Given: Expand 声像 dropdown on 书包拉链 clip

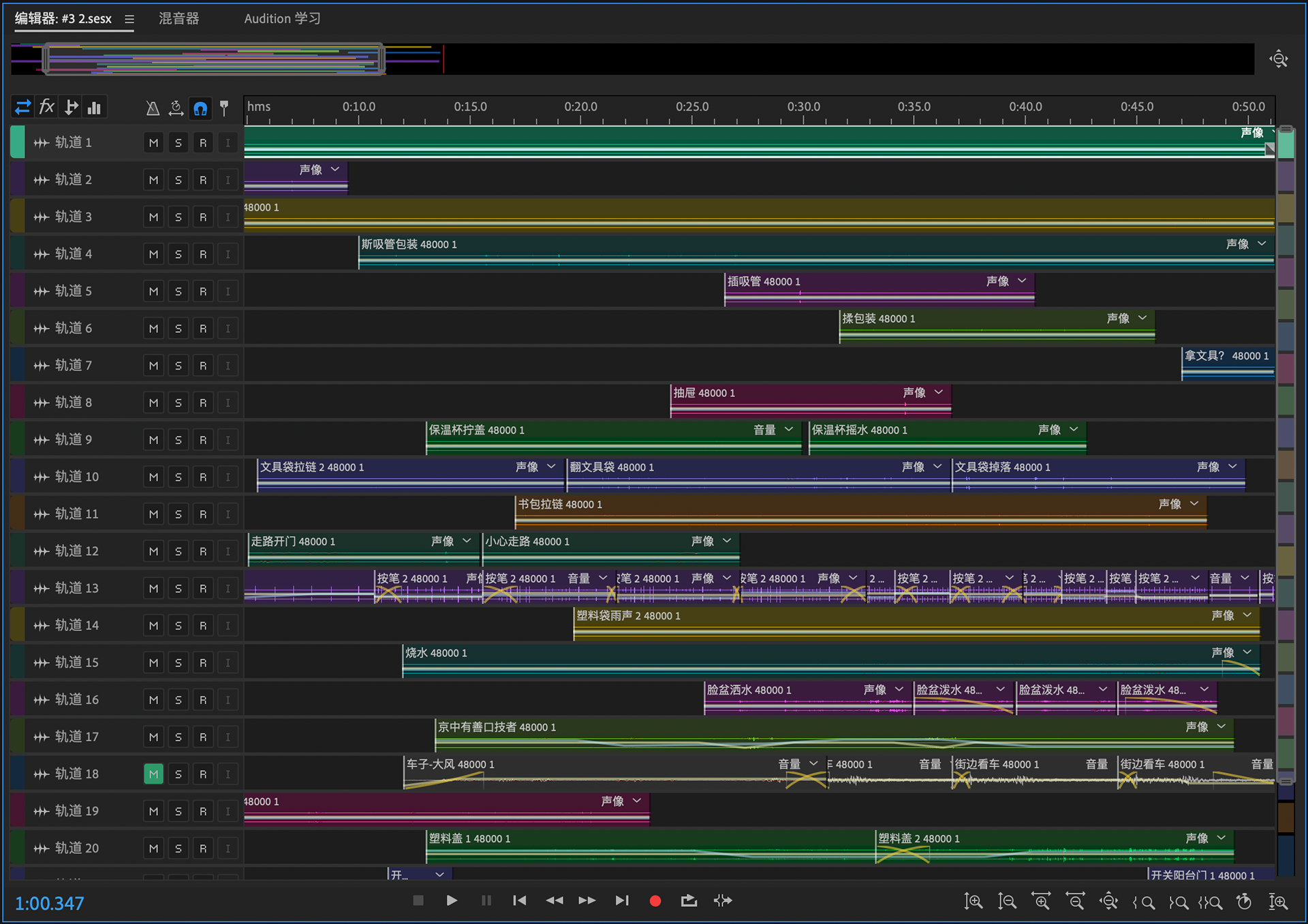Looking at the screenshot, I should [x=1194, y=504].
